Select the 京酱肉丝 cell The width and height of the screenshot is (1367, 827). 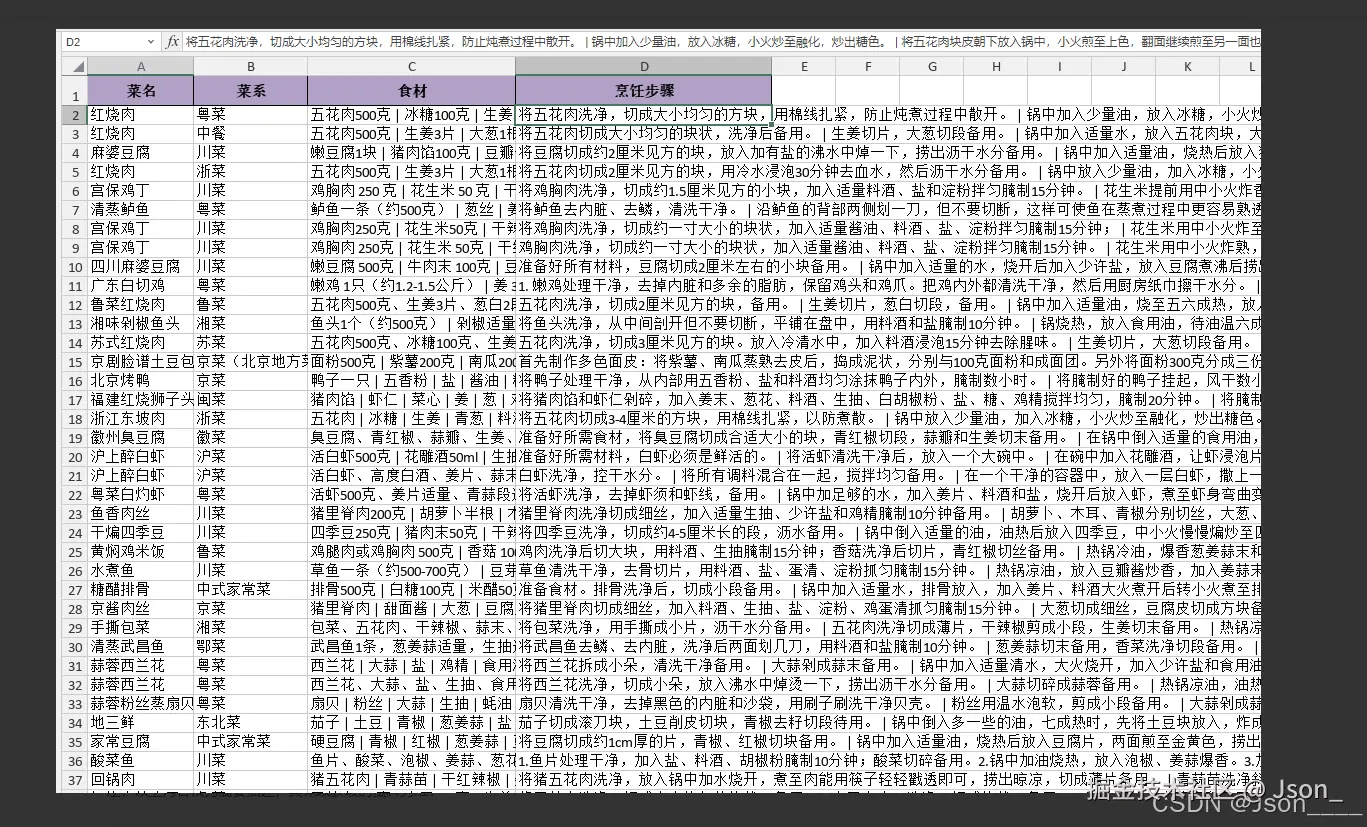(x=140, y=608)
